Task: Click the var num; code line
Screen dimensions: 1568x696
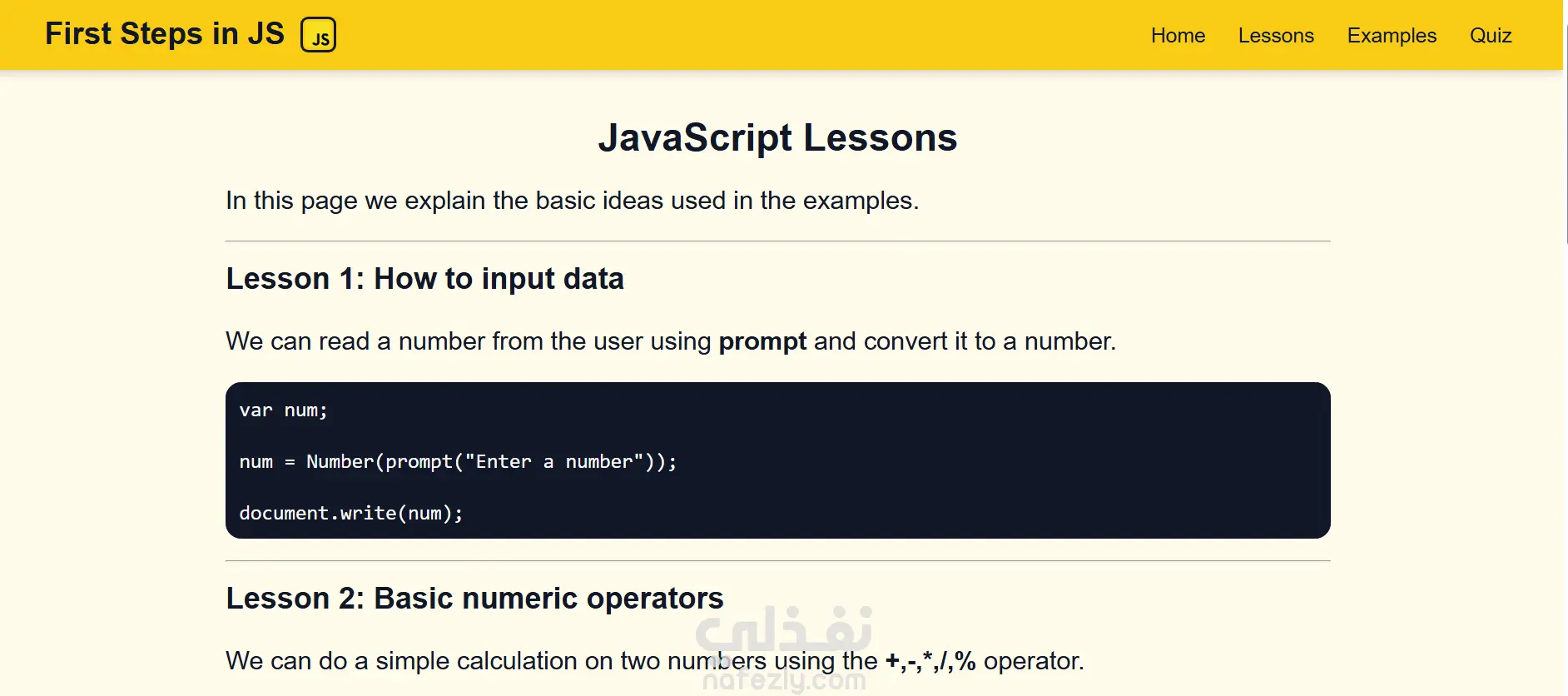Action: [x=283, y=410]
